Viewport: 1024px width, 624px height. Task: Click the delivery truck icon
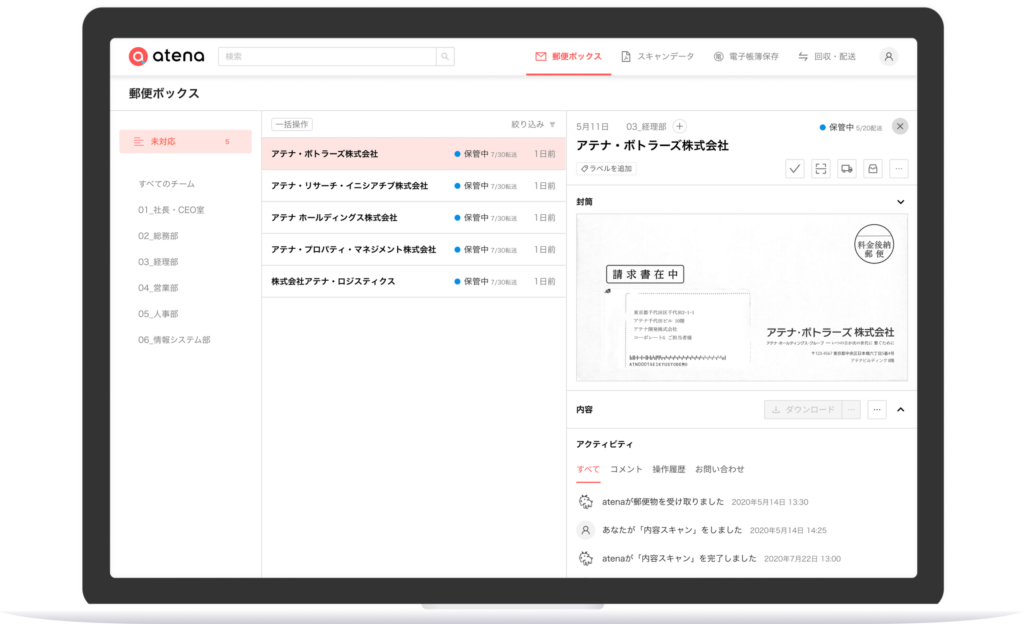(847, 169)
